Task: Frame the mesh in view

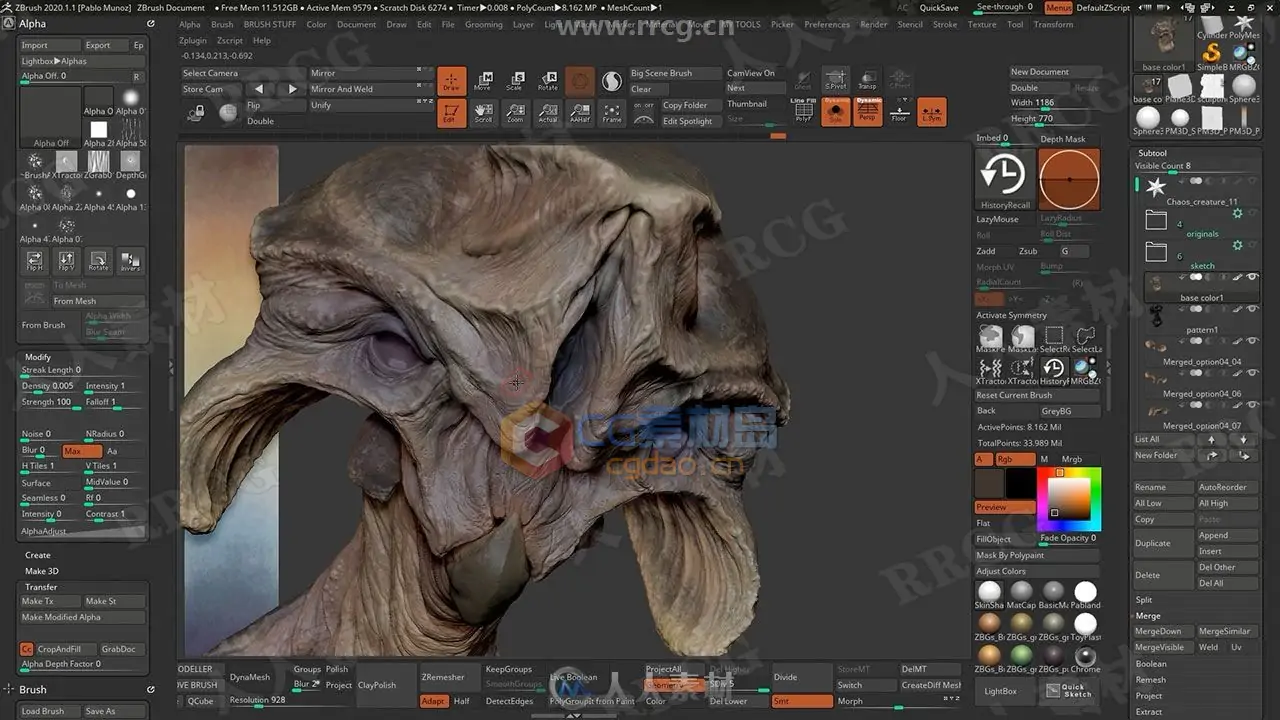Action: point(612,113)
